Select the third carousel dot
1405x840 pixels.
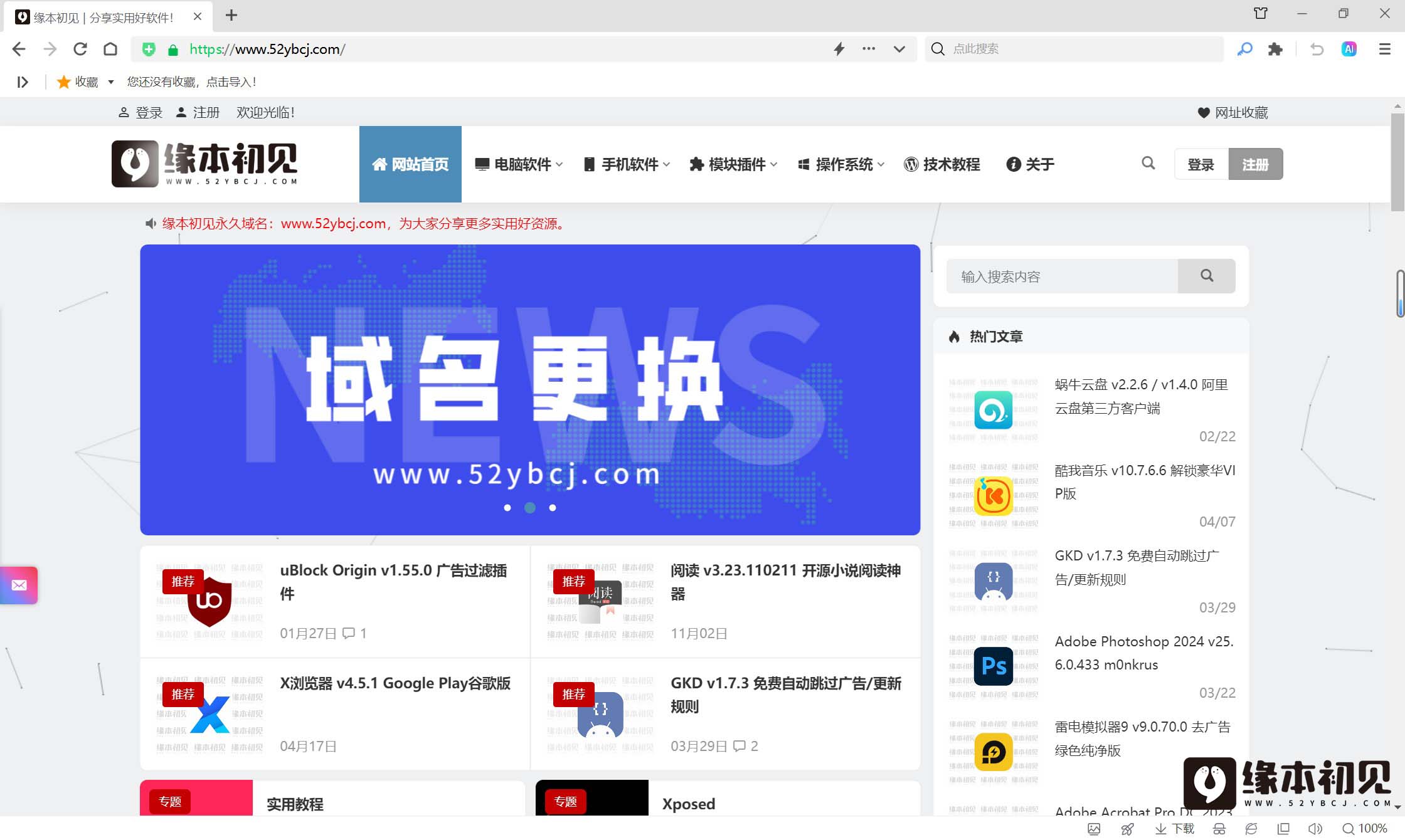(x=553, y=508)
